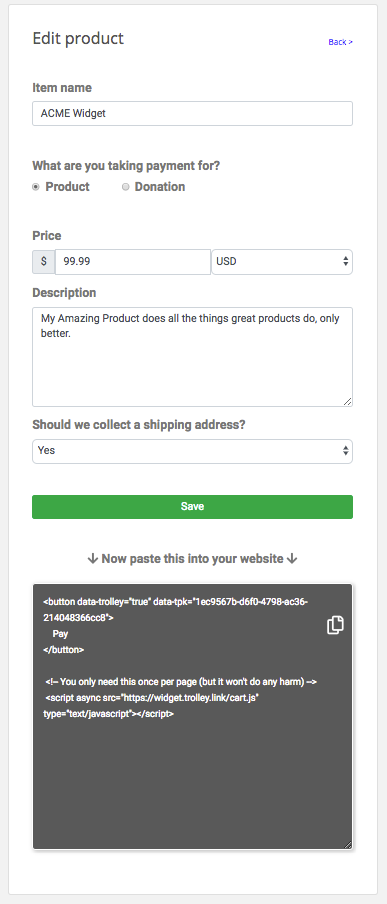Open the USD currency dropdown

point(282,261)
